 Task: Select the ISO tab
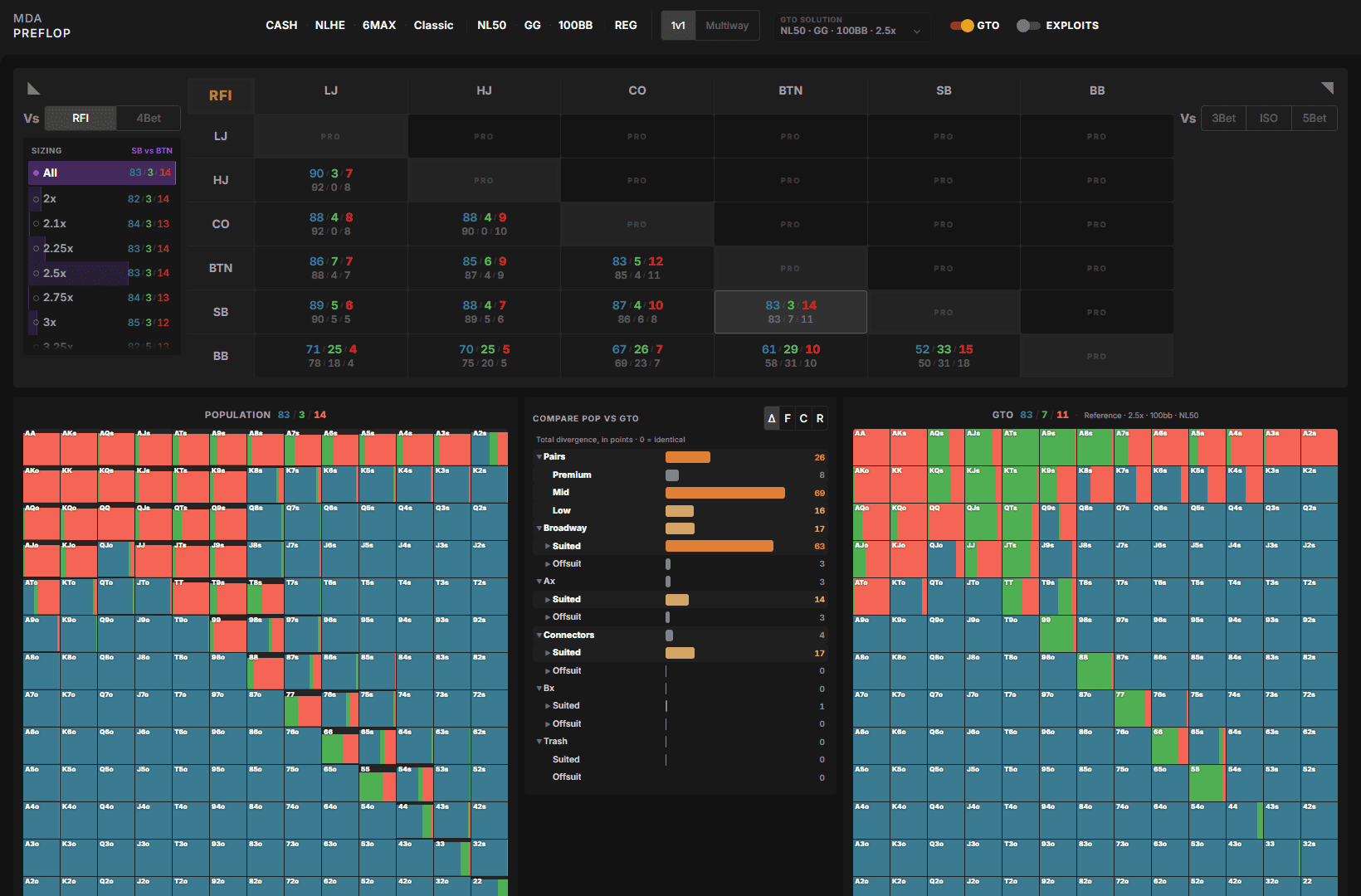point(1268,119)
